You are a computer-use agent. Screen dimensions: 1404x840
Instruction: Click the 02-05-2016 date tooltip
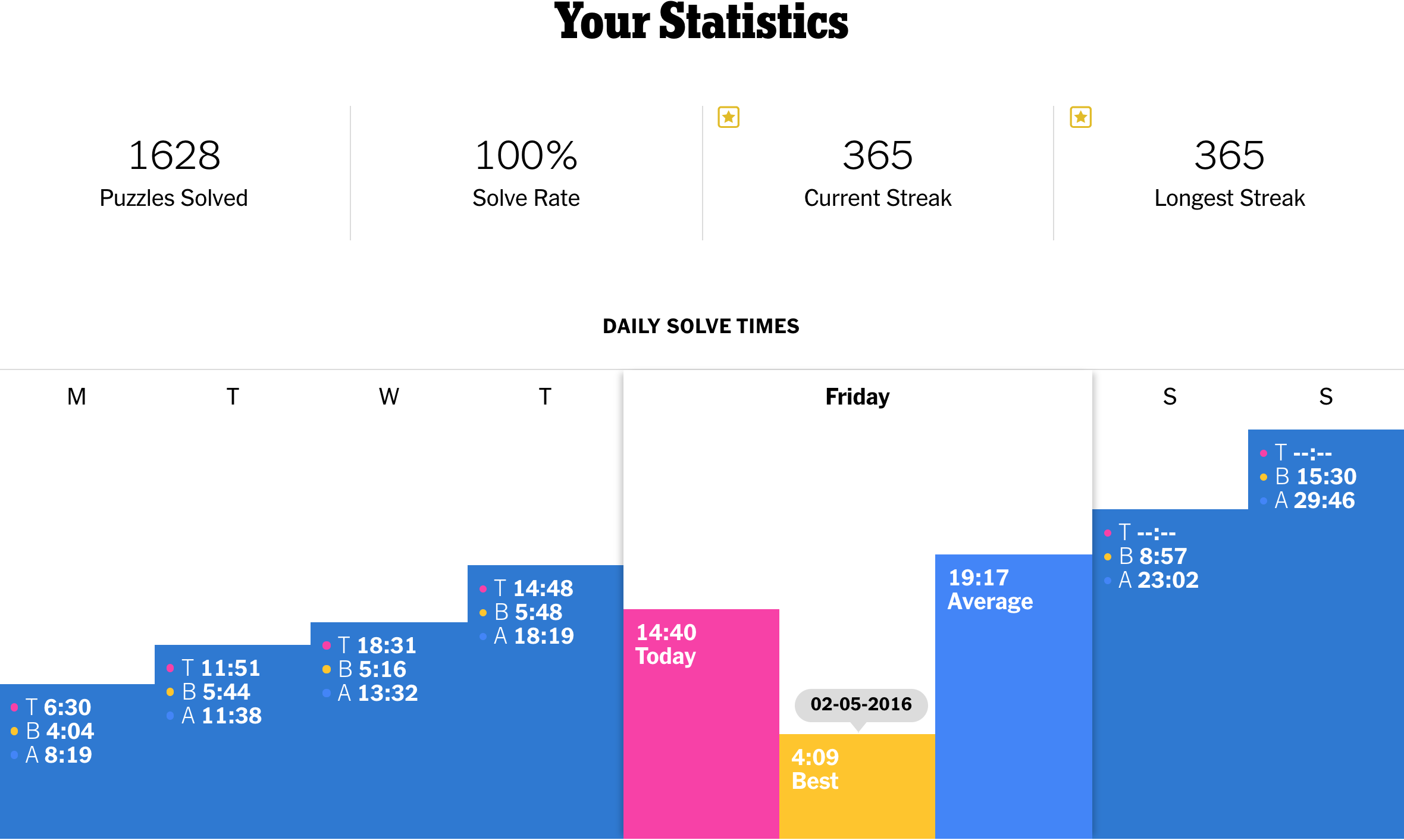point(861,704)
